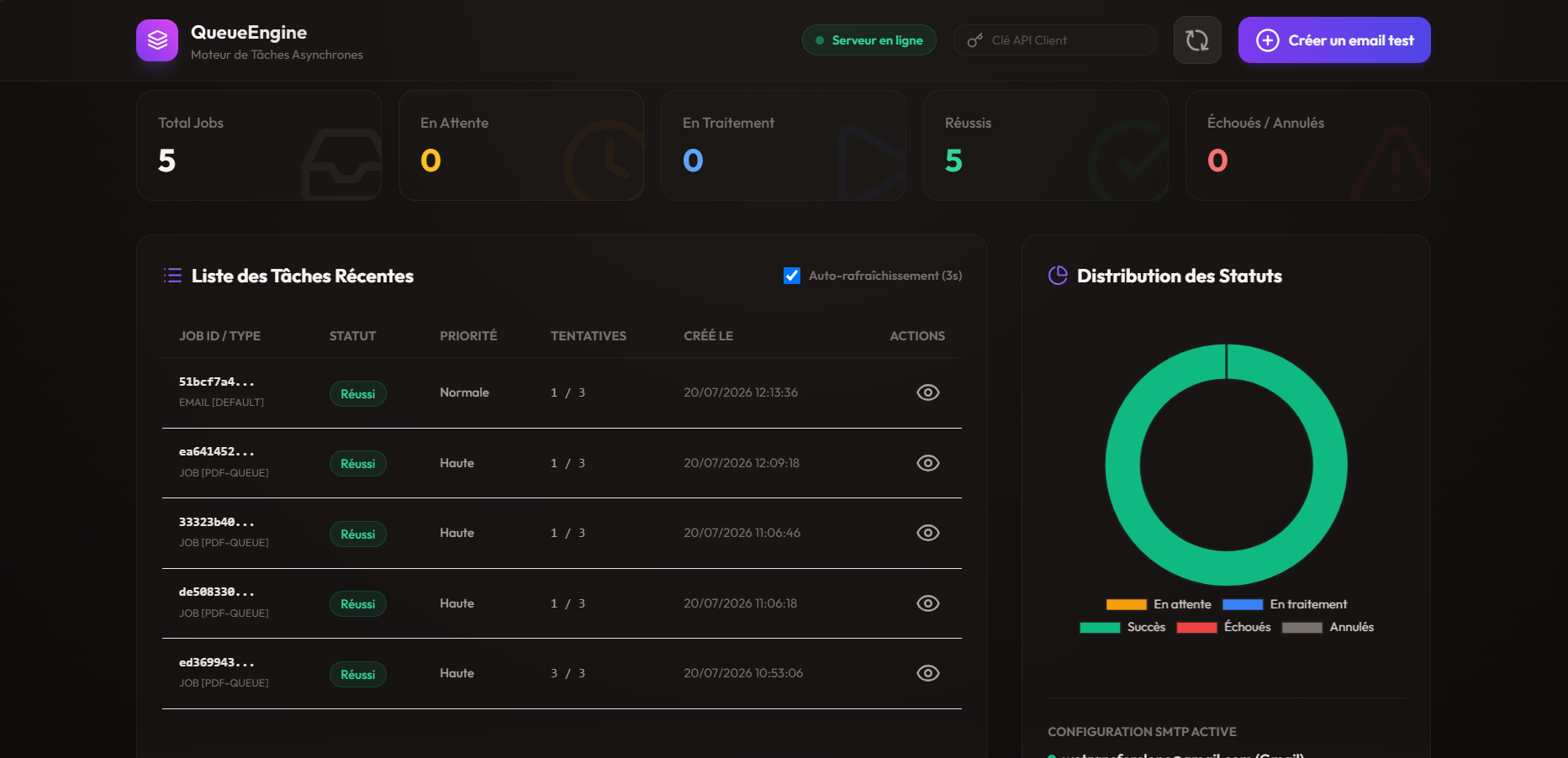The width and height of the screenshot is (1568, 758).
Task: Click the date 20/07/2026 12:13:36
Action: [x=741, y=392]
